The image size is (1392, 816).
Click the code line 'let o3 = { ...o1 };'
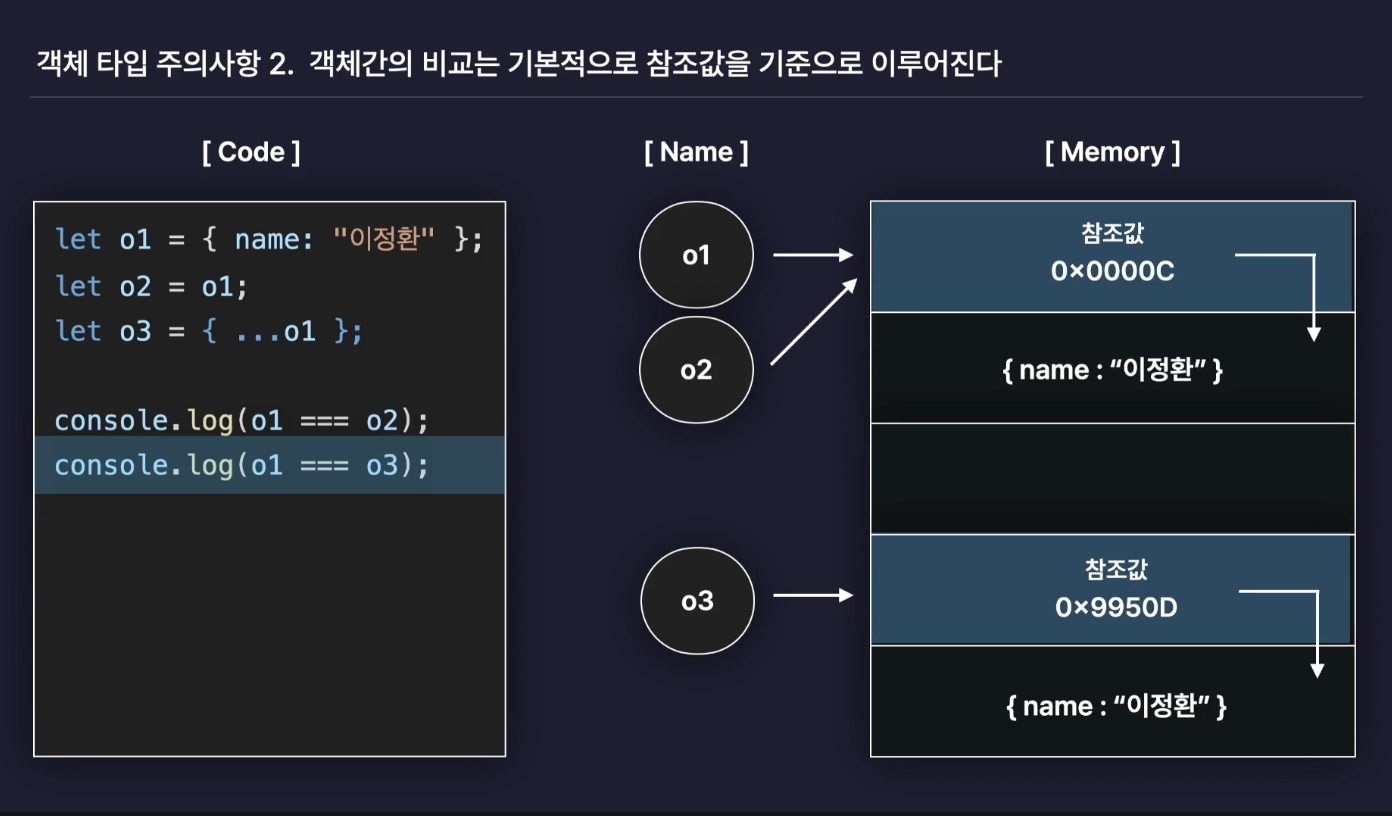tap(209, 331)
